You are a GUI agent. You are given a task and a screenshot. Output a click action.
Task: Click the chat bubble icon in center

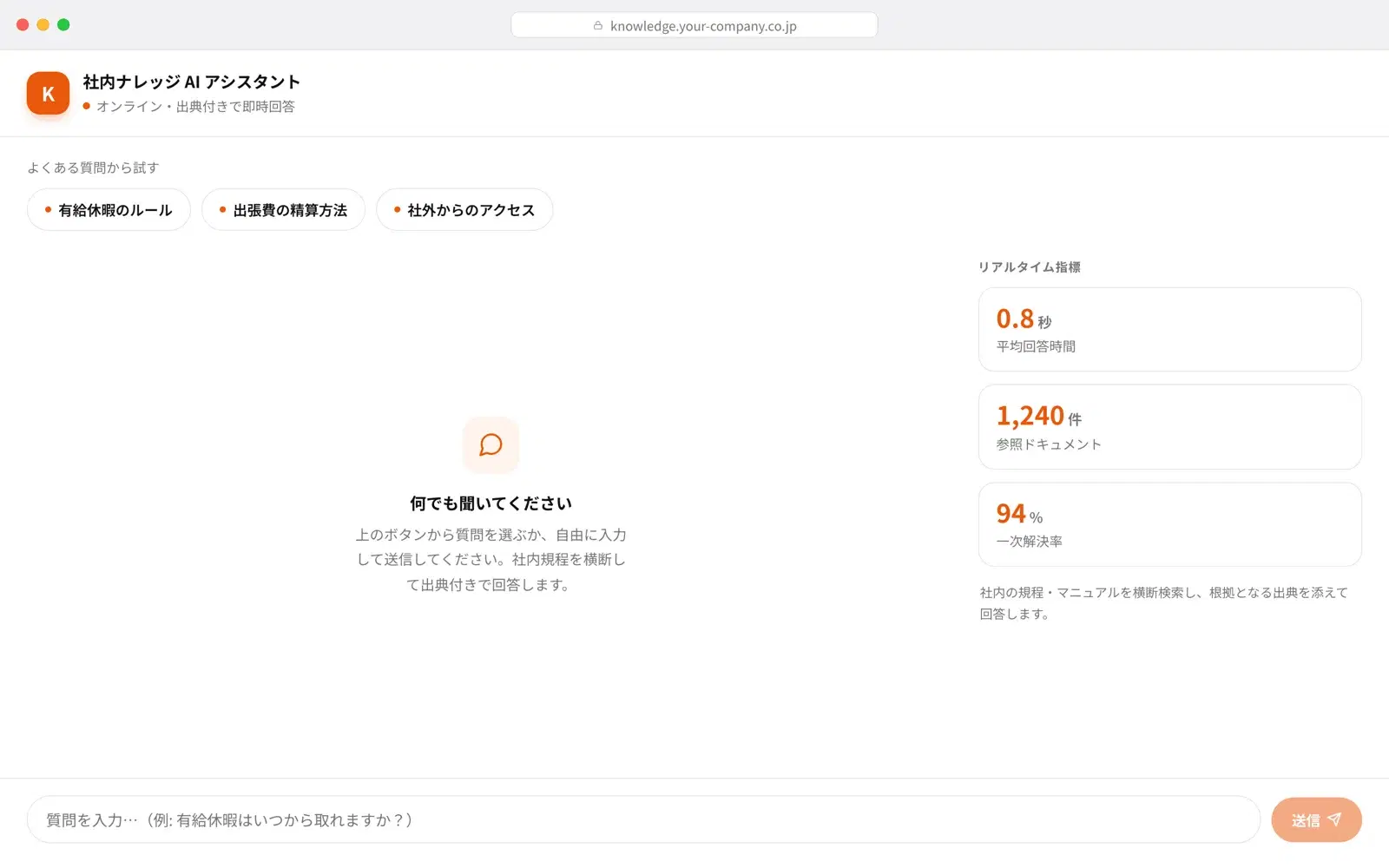pos(490,444)
